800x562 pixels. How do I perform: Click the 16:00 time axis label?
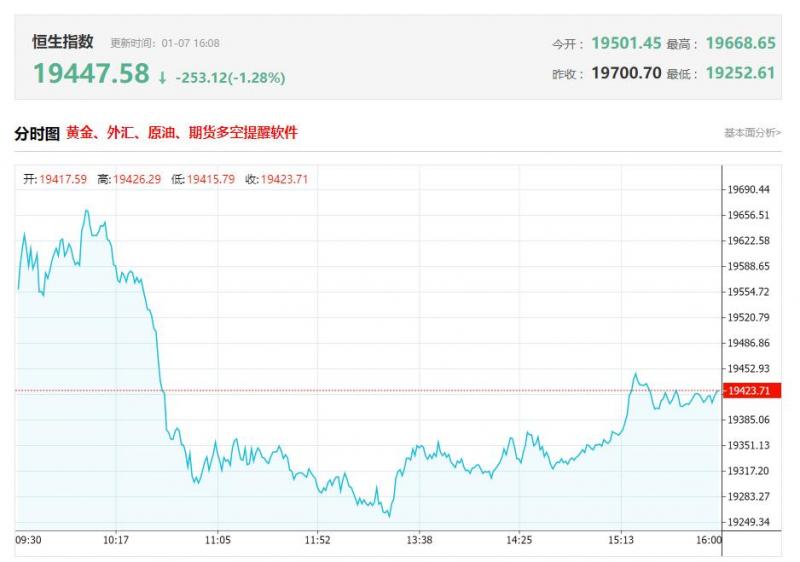click(x=708, y=540)
